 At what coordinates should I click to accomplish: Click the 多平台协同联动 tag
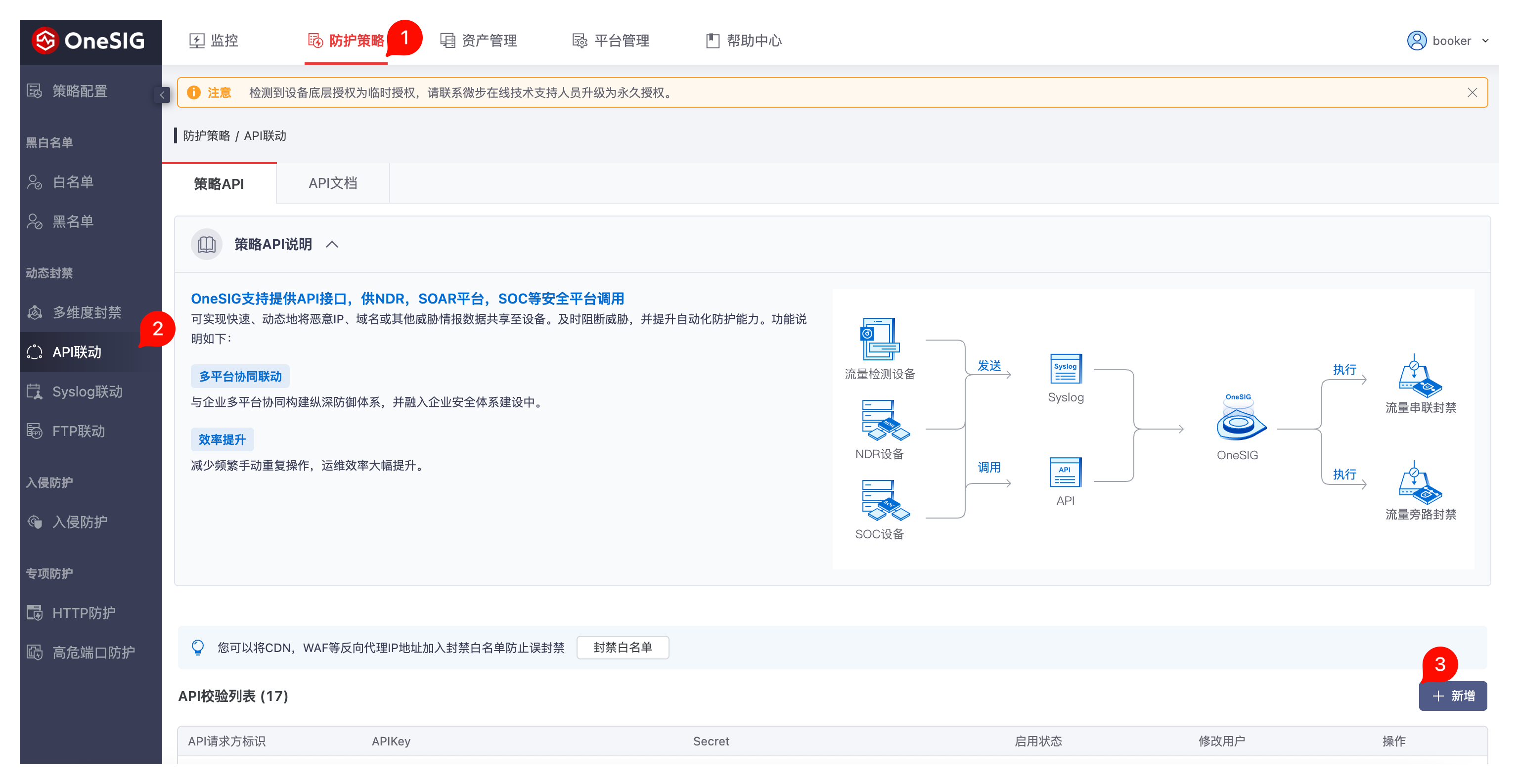click(x=240, y=376)
